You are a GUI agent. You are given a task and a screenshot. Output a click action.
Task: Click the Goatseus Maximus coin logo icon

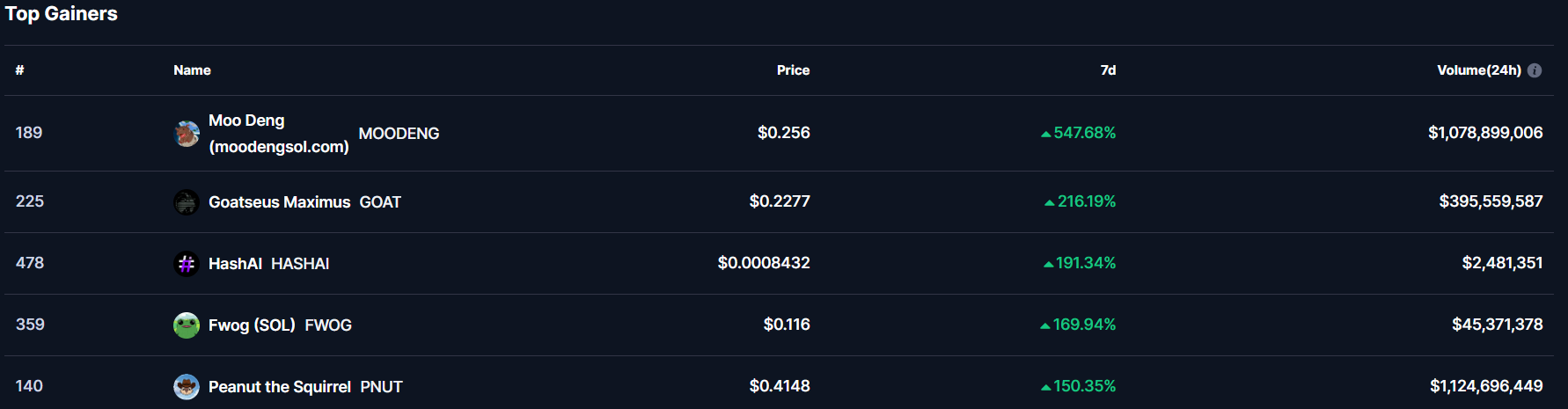point(187,202)
